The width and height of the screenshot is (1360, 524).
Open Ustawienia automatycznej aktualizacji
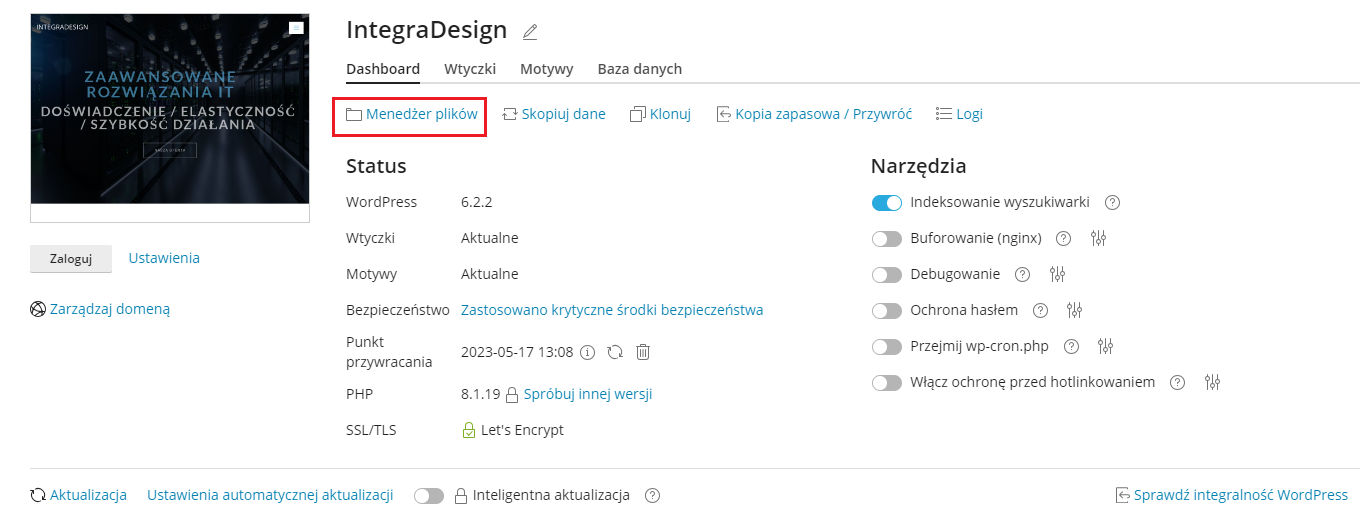[x=270, y=495]
